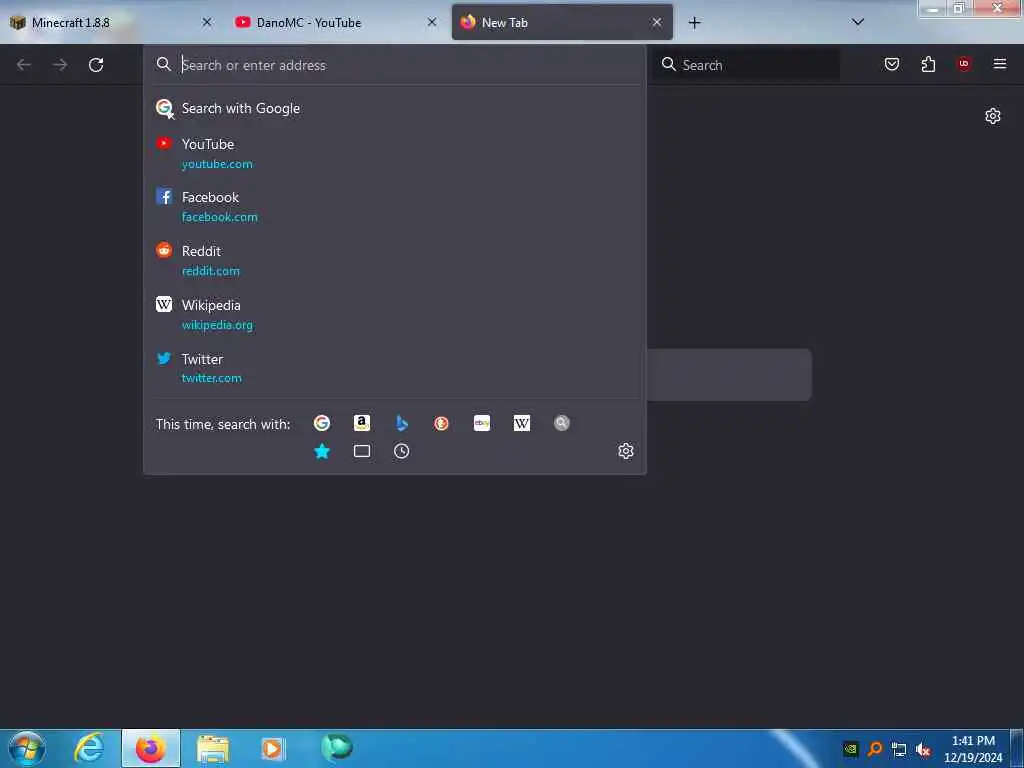Go forward one page
Screen dimensions: 1024x768
point(60,65)
